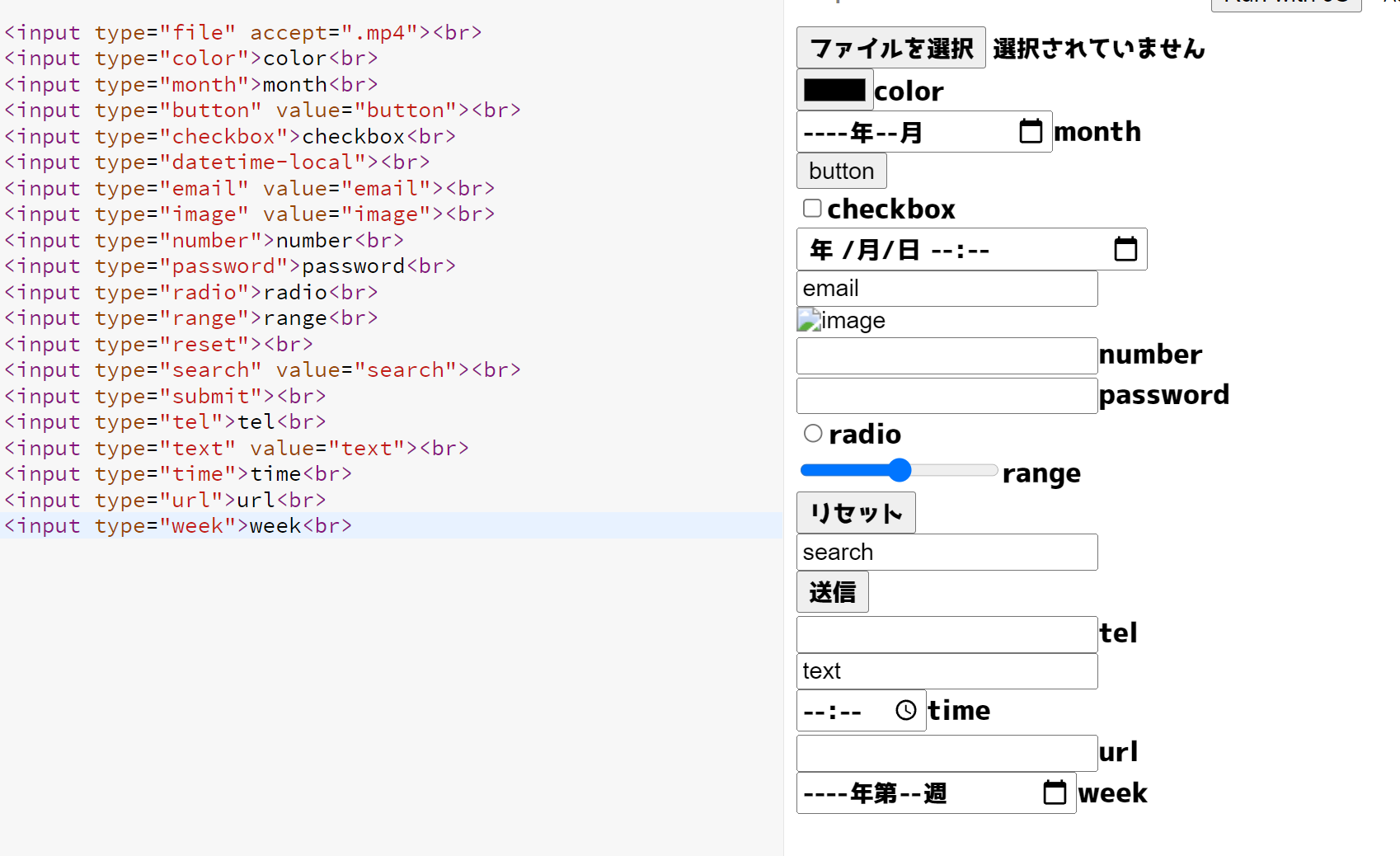The image size is (1400, 856).
Task: Tick the checkbox labeled checkbox
Action: point(812,208)
